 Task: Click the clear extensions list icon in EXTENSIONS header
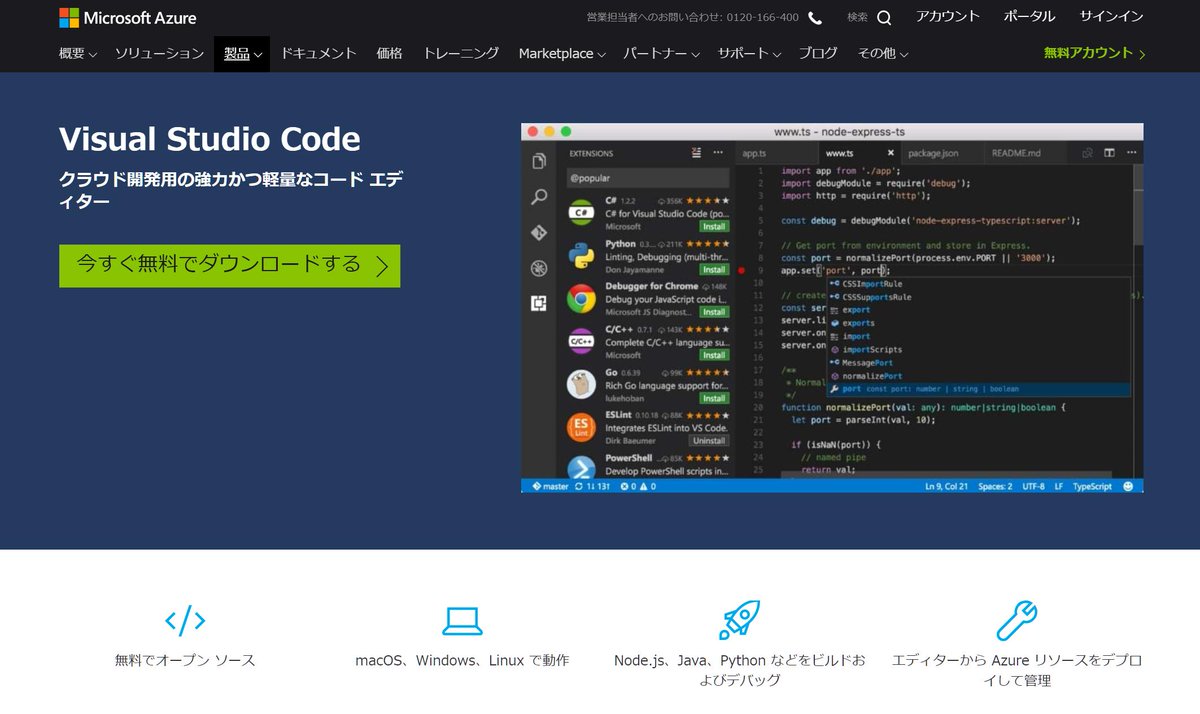[x=696, y=153]
